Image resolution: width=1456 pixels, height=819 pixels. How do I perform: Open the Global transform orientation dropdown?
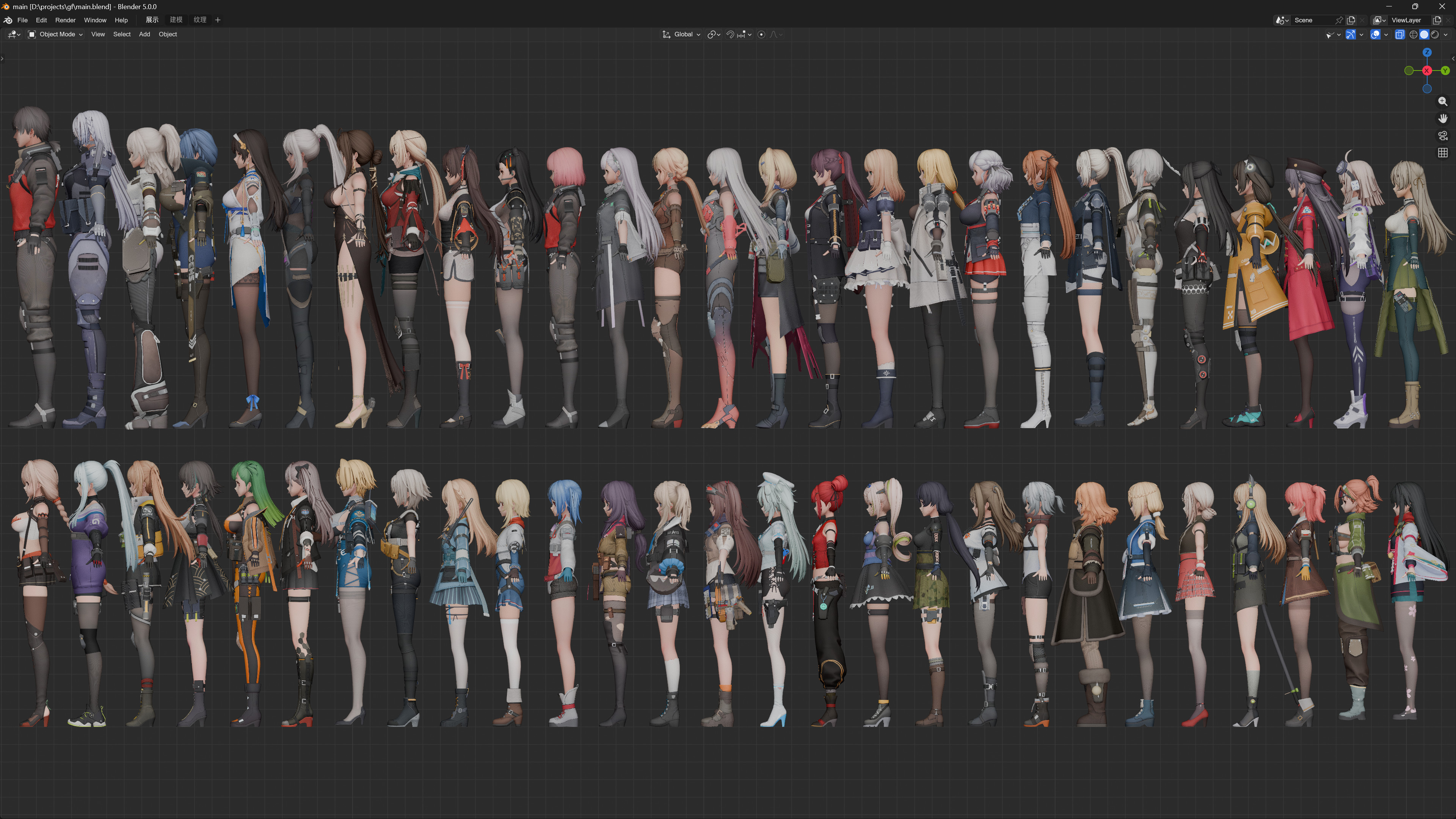click(682, 35)
